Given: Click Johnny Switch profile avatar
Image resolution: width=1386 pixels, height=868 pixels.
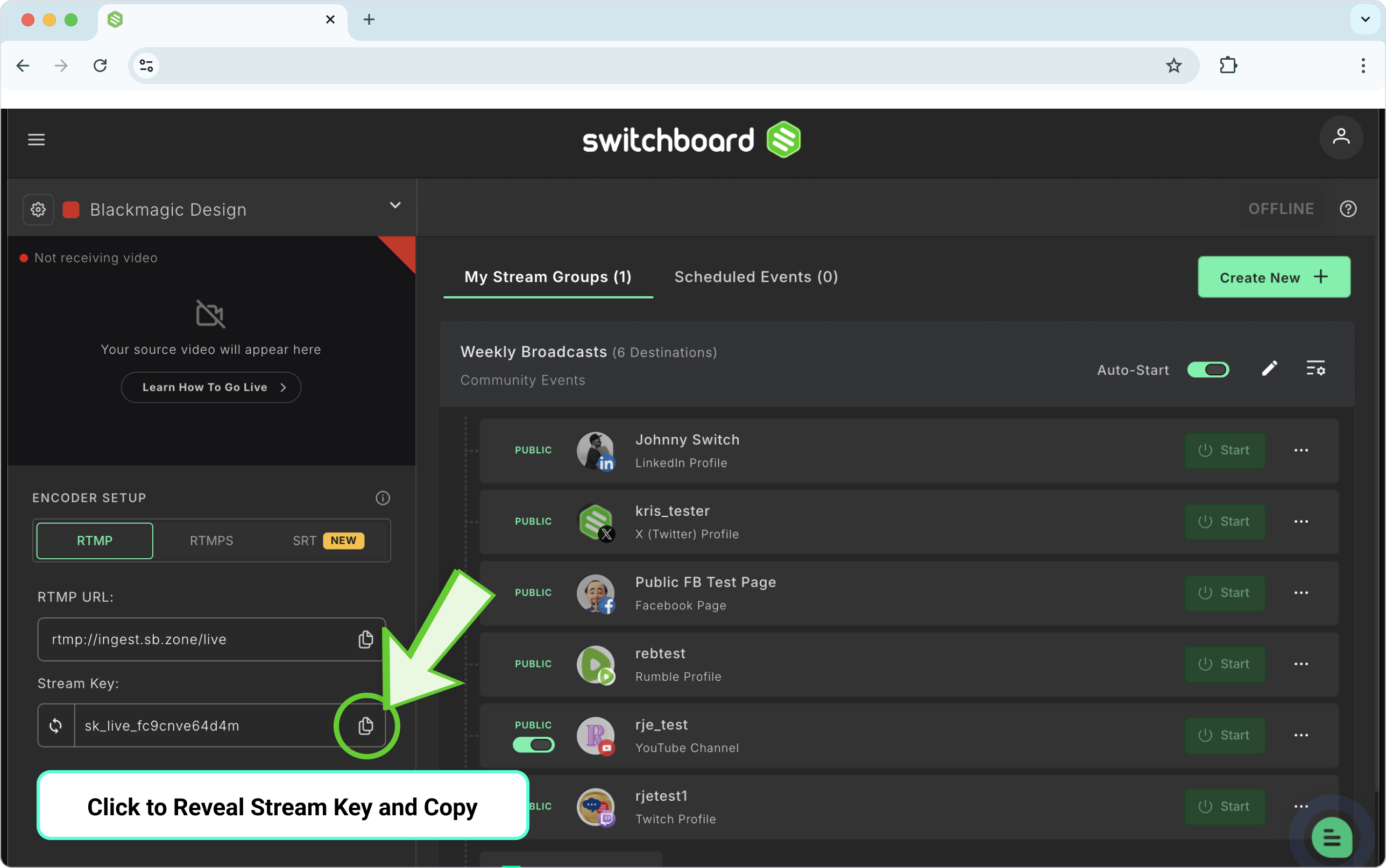Looking at the screenshot, I should tap(596, 451).
